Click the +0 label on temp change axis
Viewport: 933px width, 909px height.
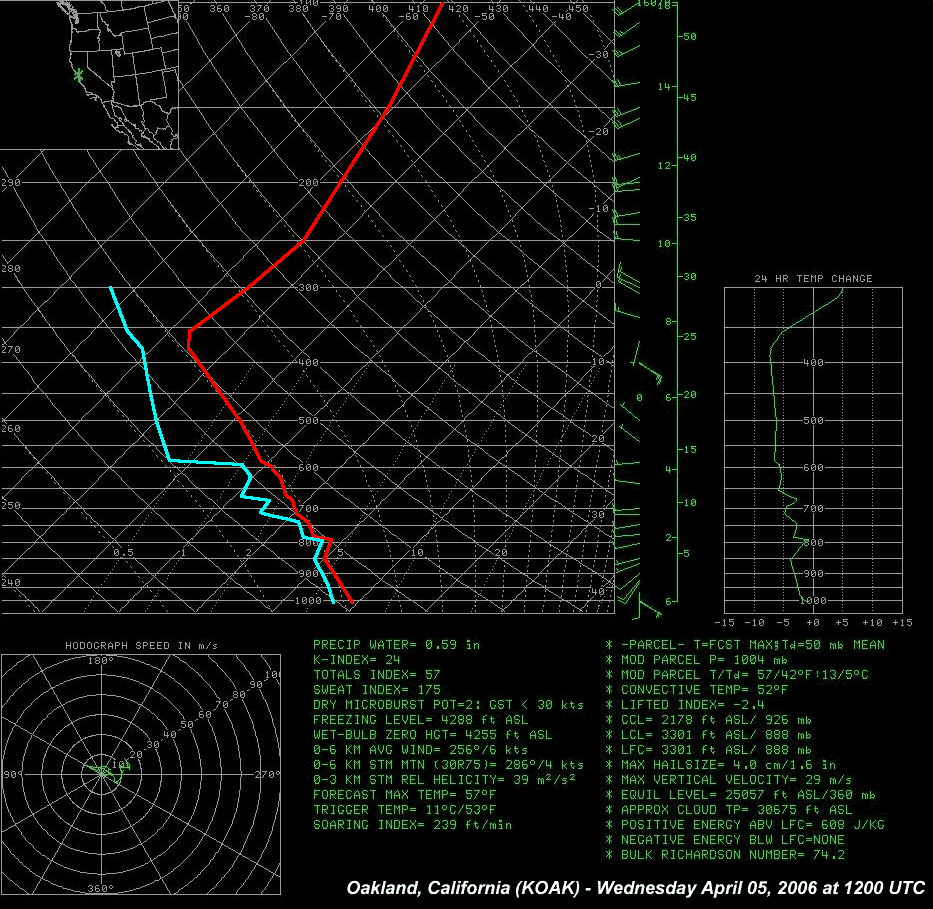point(813,622)
